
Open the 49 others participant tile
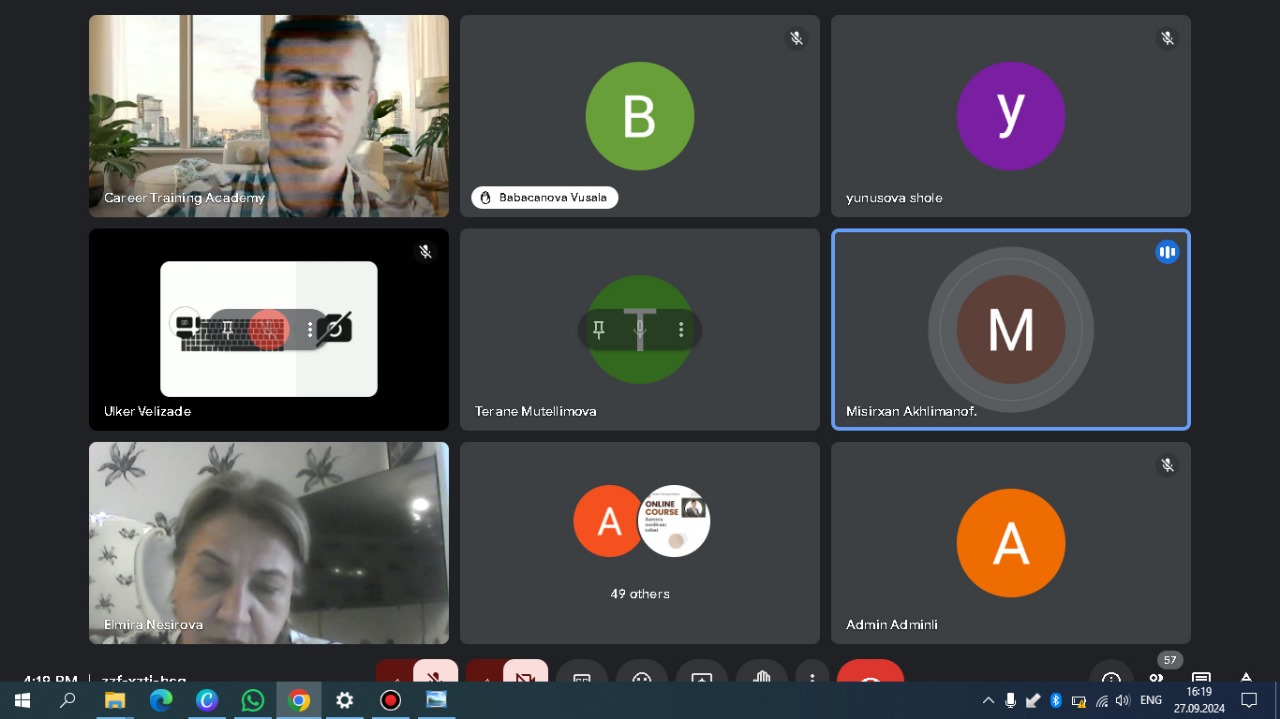pyautogui.click(x=640, y=543)
